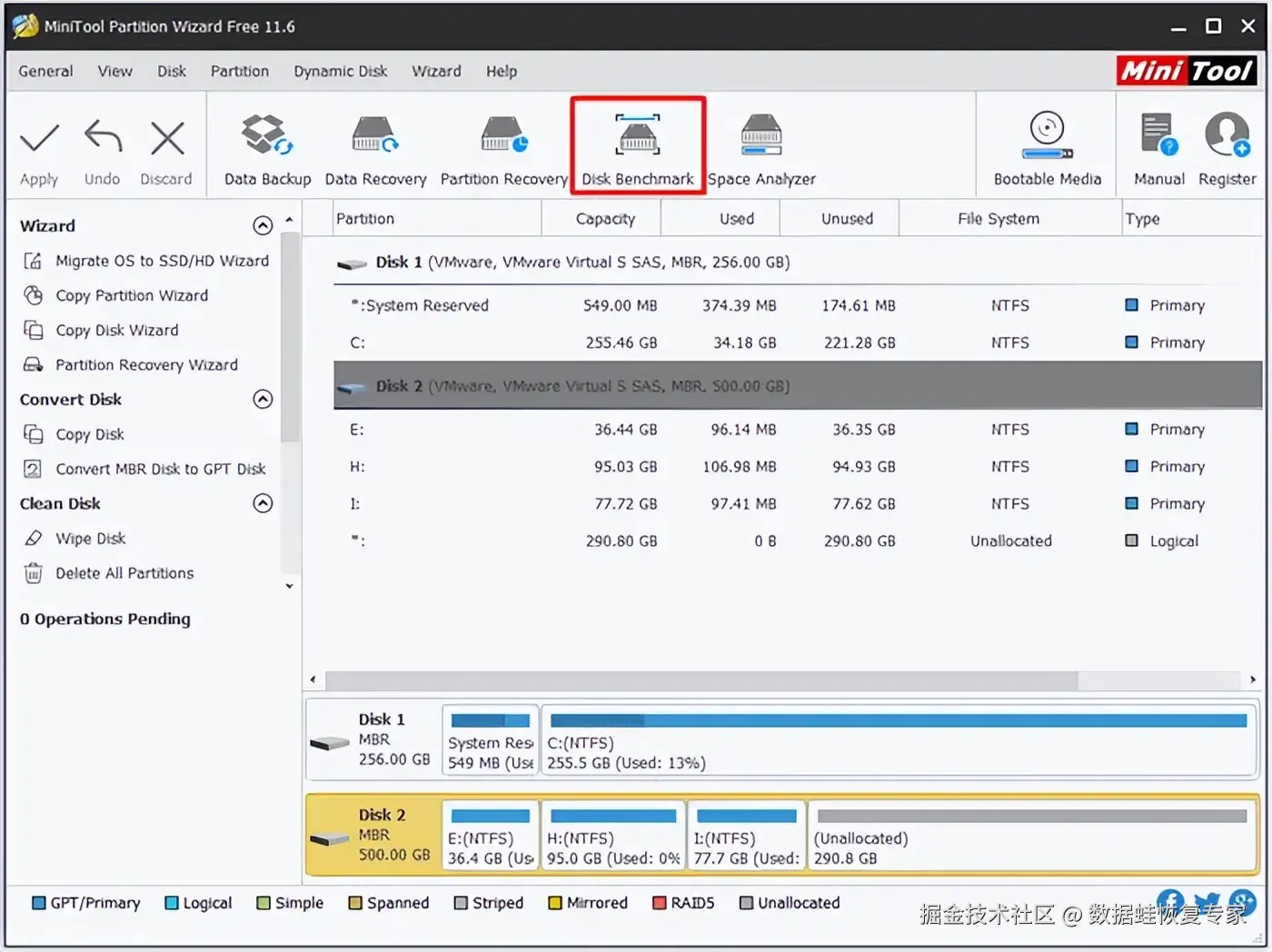Create Bootable Media from the toolbar
This screenshot has height=952, width=1272.
(1047, 150)
